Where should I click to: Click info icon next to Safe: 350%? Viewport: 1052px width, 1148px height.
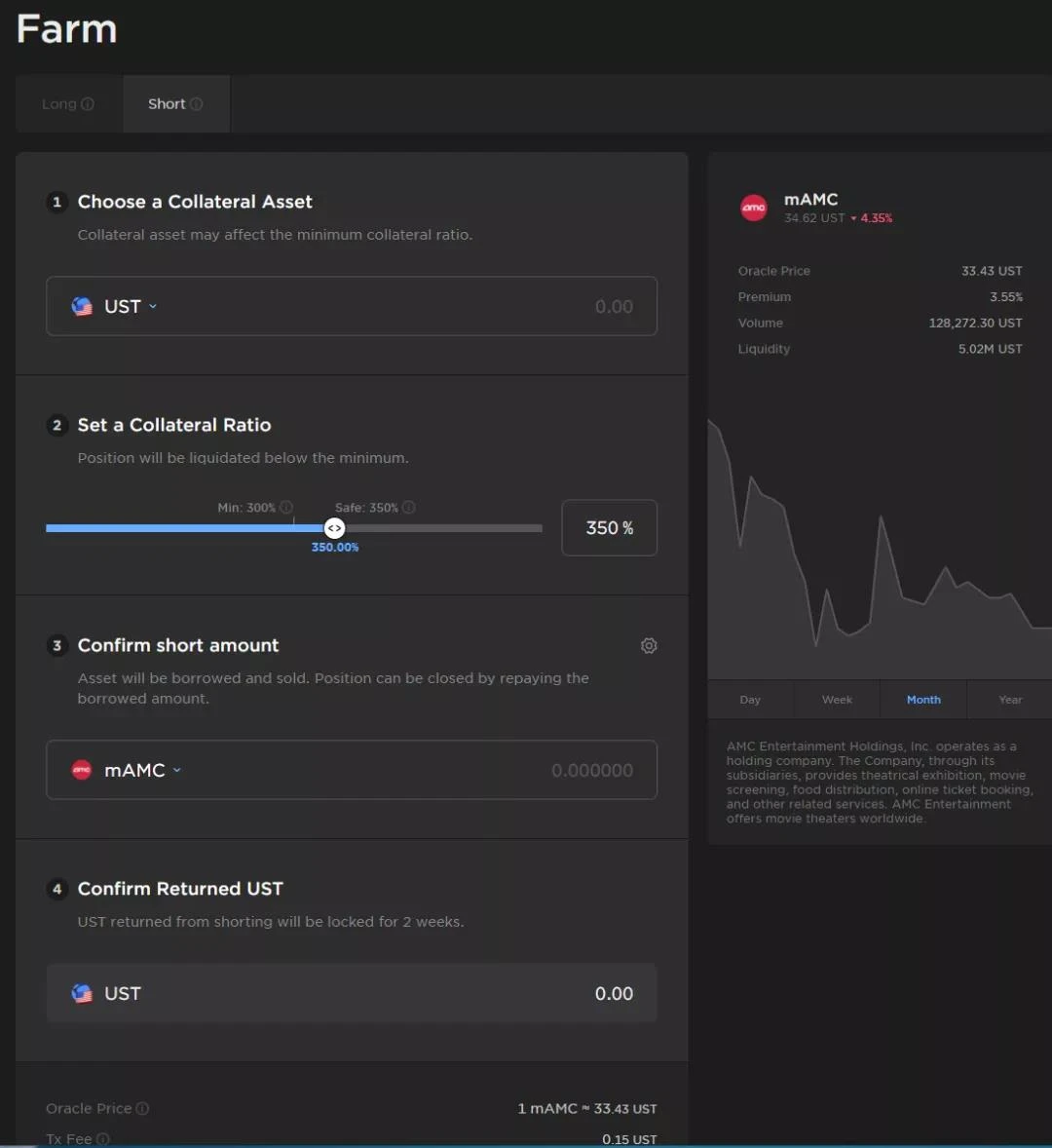tap(409, 508)
